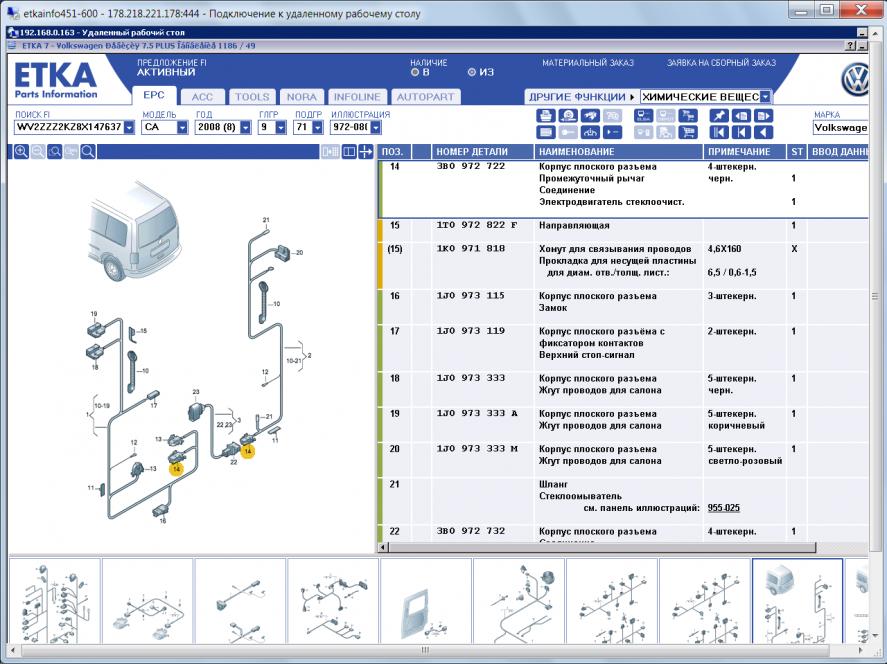Click yellow hotspot 14 near connector 22
The width and height of the screenshot is (887, 664).
point(247,451)
